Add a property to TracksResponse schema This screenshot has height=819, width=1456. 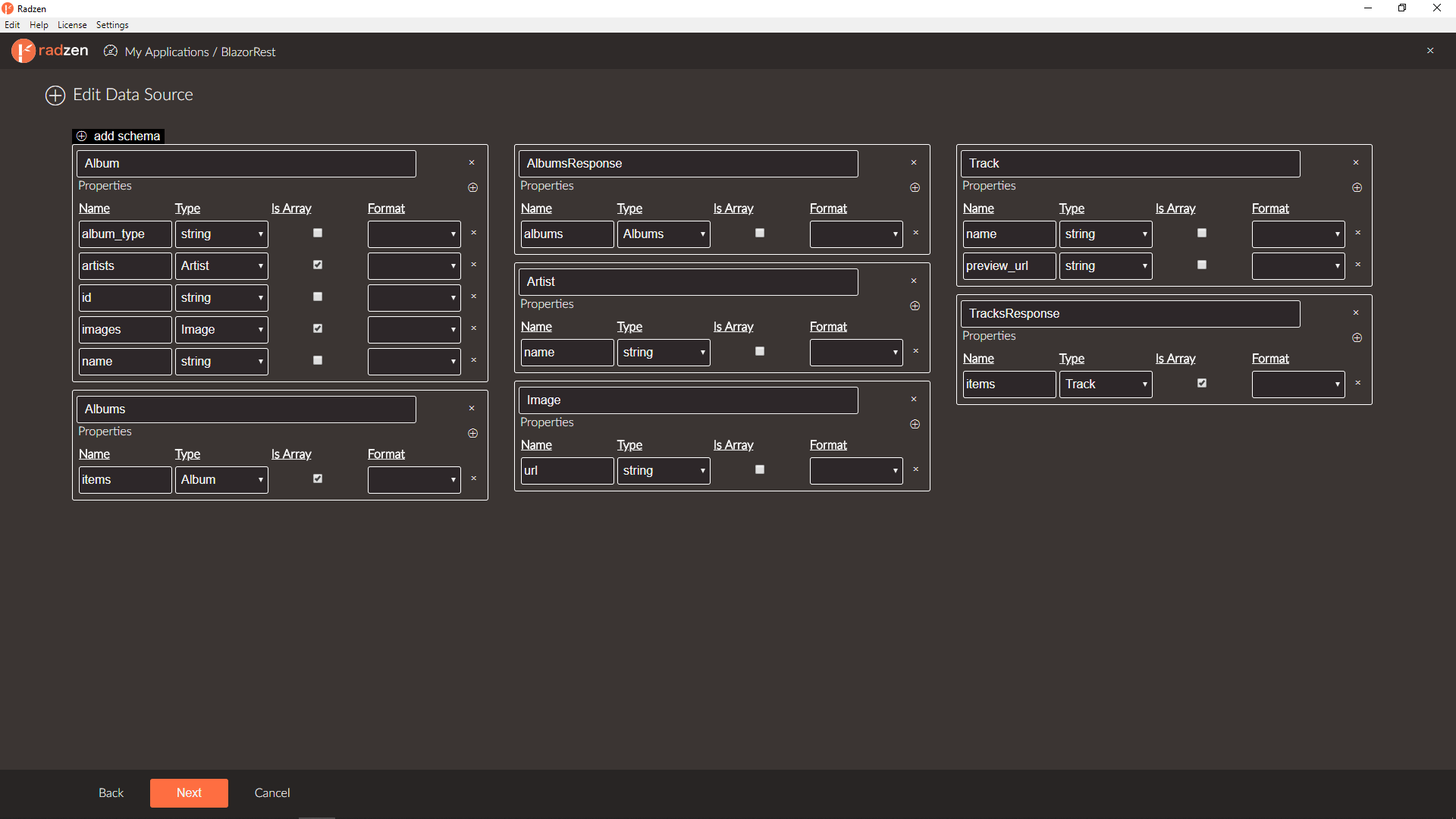click(1357, 337)
